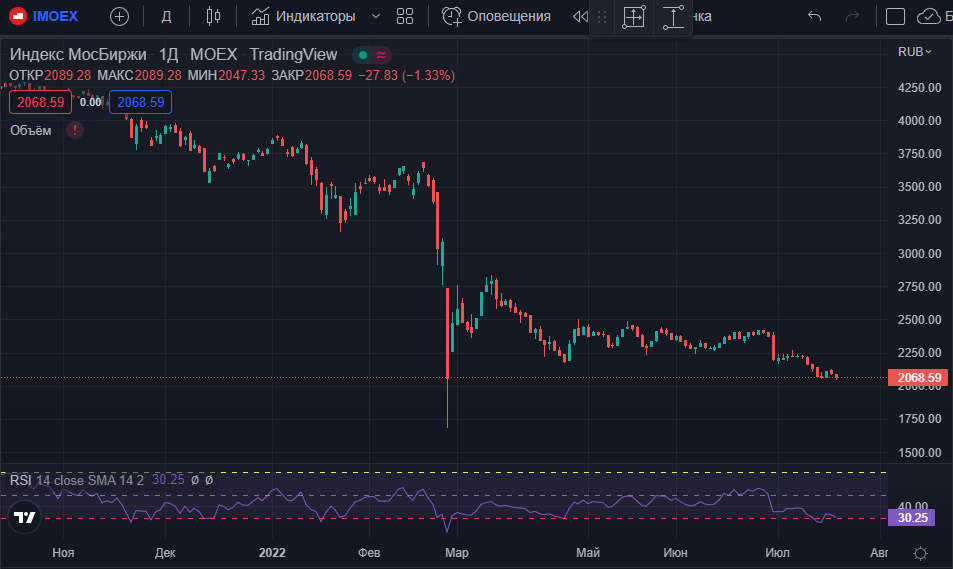Viewport: 953px width, 569px height.
Task: Click the purple 30.25 RSI scale label
Action: click(912, 517)
